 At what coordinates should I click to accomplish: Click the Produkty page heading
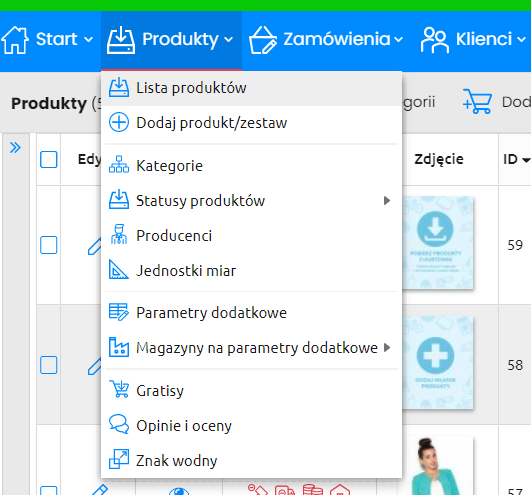tap(49, 103)
